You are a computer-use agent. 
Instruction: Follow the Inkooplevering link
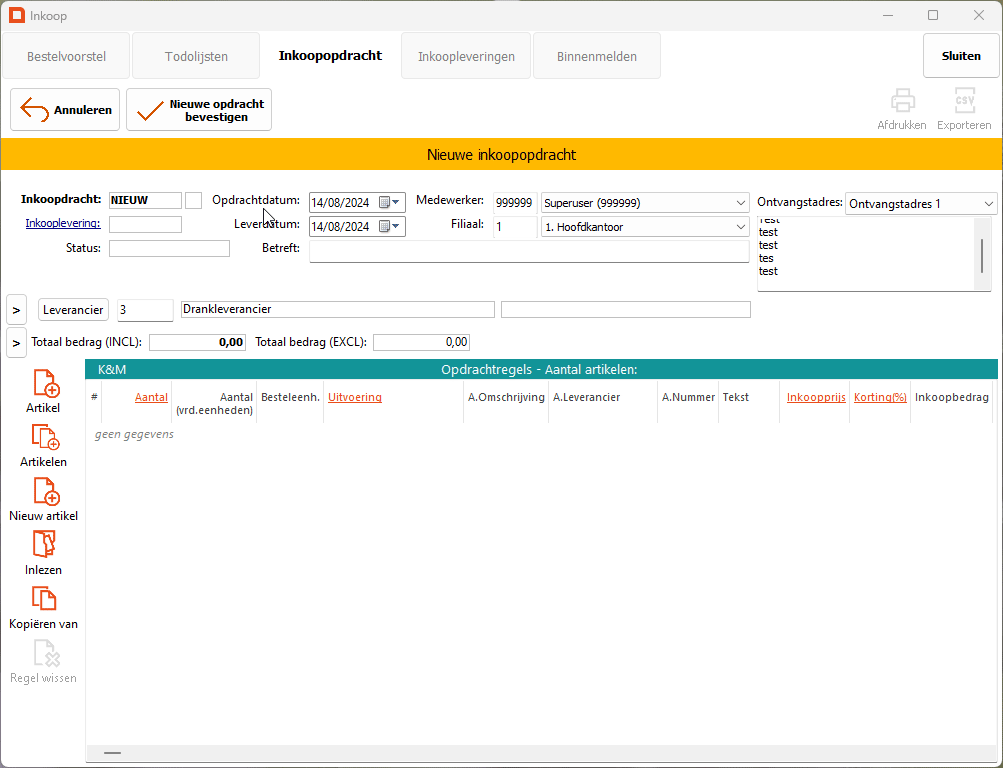[x=63, y=223]
